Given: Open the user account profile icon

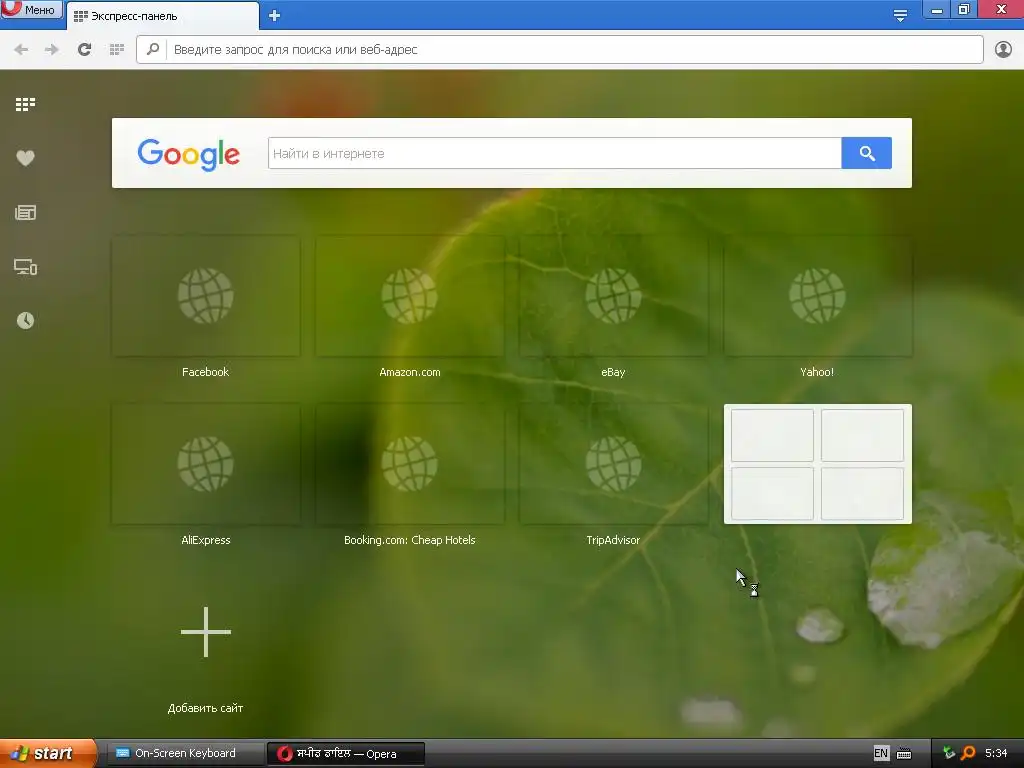Looking at the screenshot, I should (x=1003, y=50).
